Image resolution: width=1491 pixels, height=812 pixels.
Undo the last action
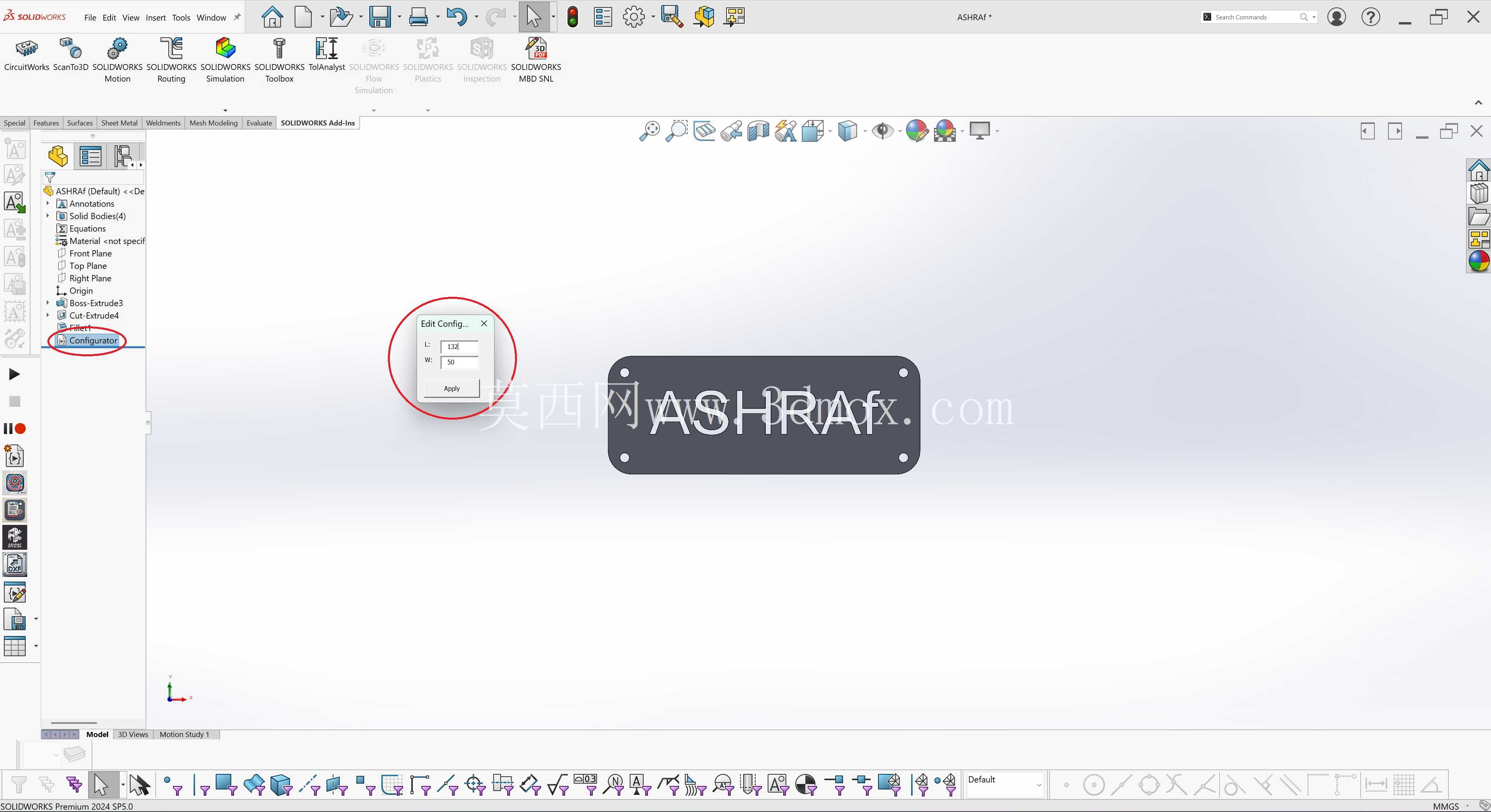coord(456,17)
